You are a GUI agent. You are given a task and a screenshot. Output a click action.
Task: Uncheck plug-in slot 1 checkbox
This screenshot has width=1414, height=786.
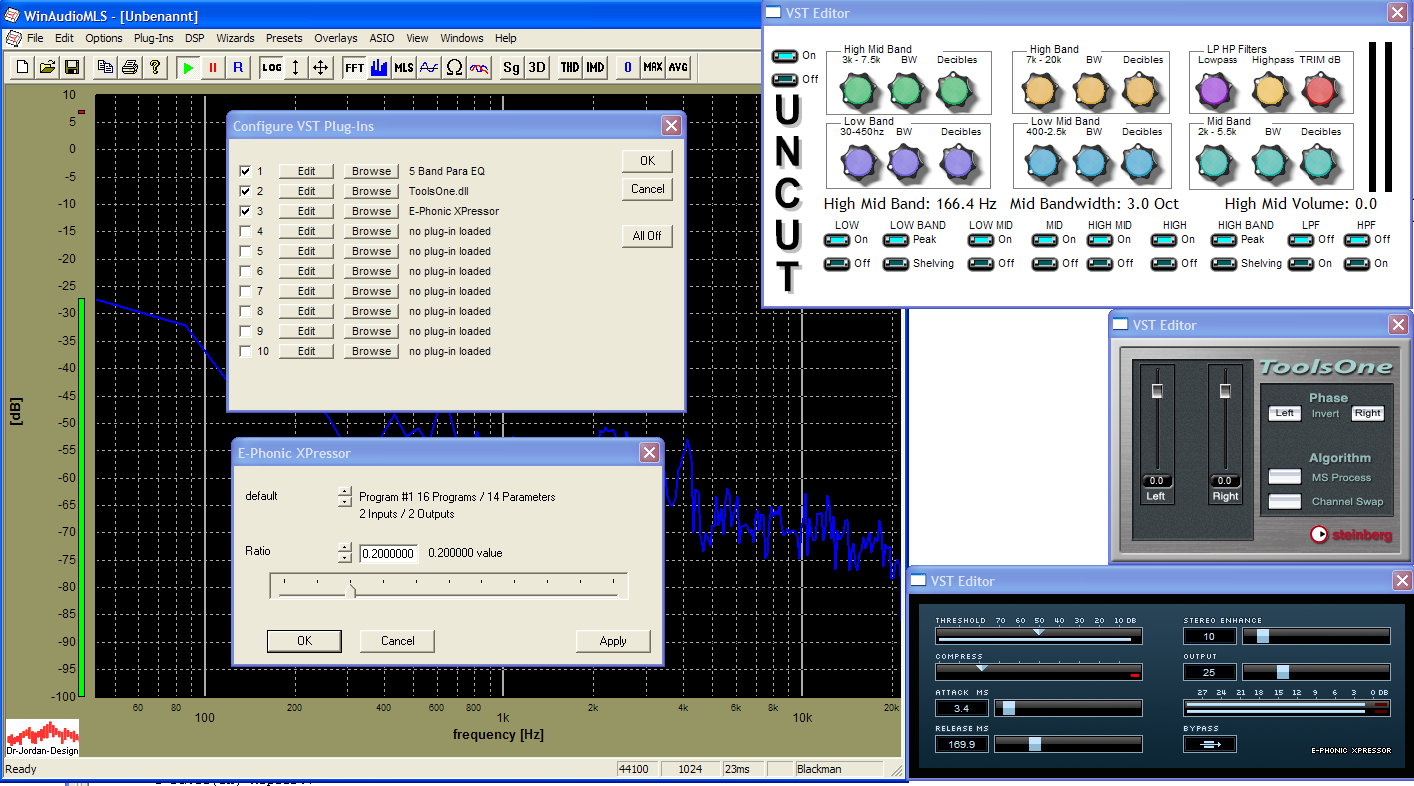pyautogui.click(x=246, y=171)
